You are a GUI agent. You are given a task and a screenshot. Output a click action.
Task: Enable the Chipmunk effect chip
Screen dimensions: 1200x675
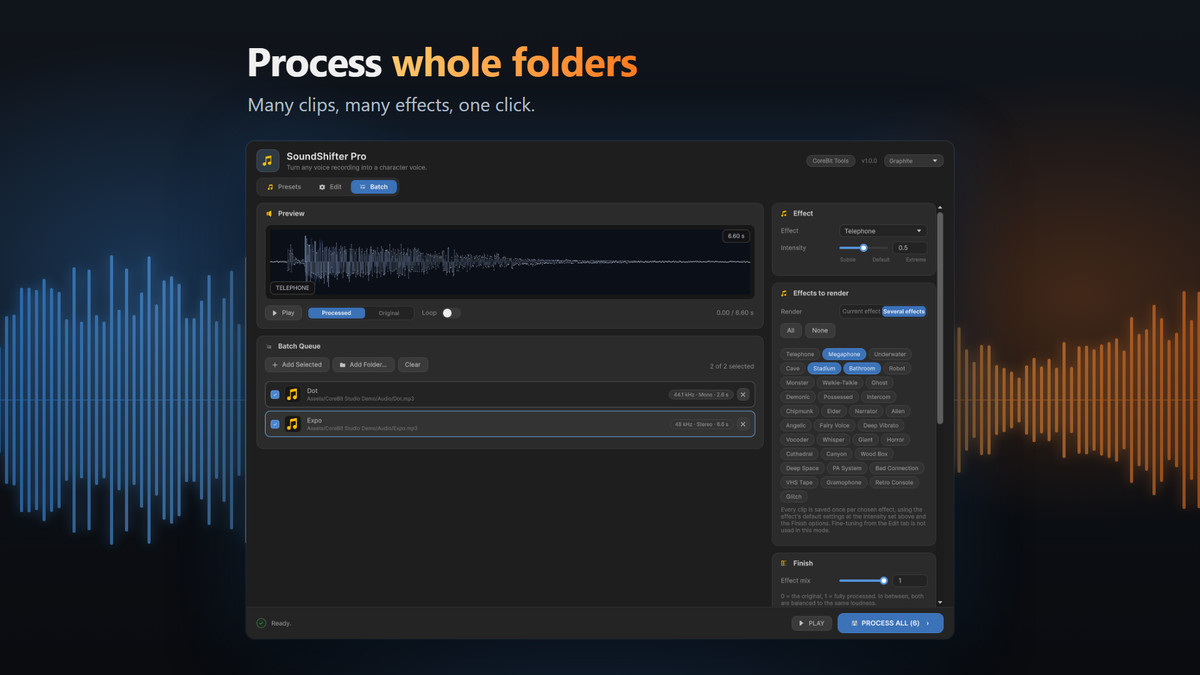point(800,411)
